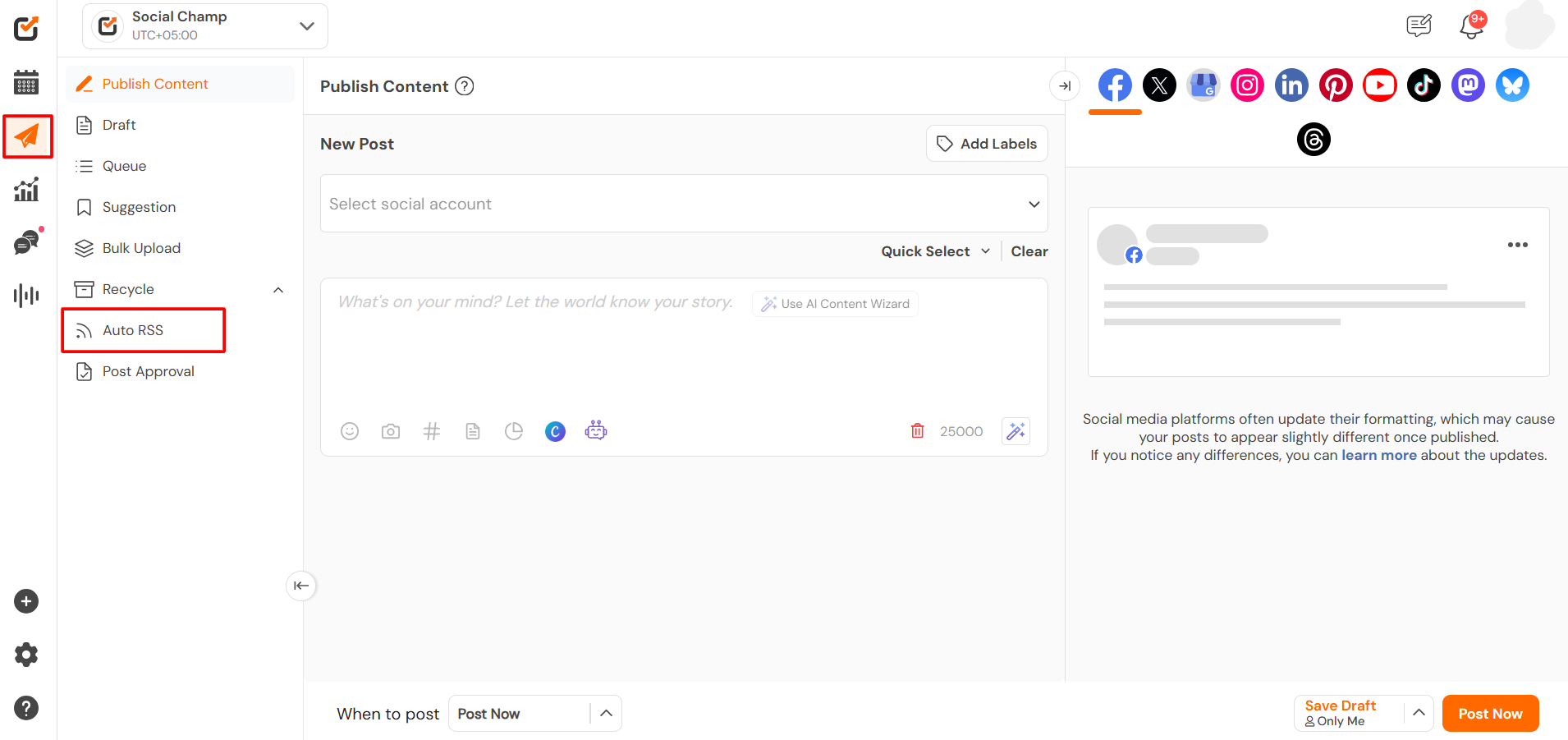Collapse the preview panel with the arrow
This screenshot has width=1568, height=740.
1065,86
